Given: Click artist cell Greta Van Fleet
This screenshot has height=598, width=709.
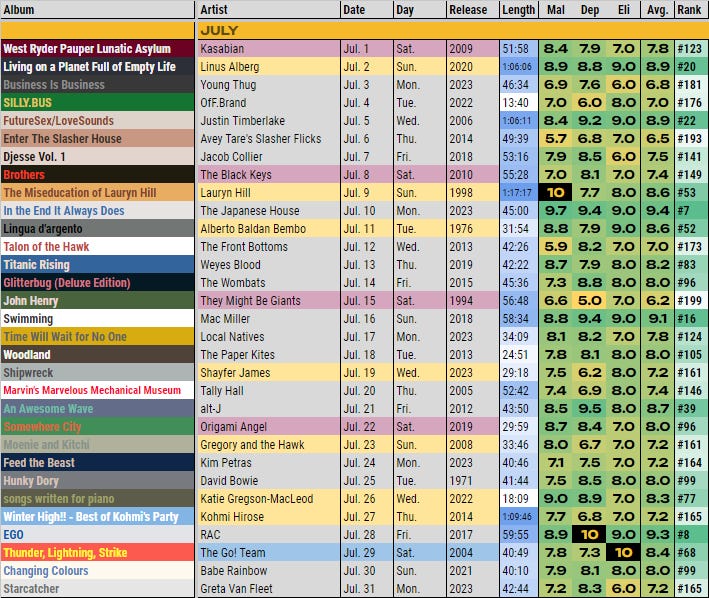Looking at the screenshot, I should coord(269,589).
